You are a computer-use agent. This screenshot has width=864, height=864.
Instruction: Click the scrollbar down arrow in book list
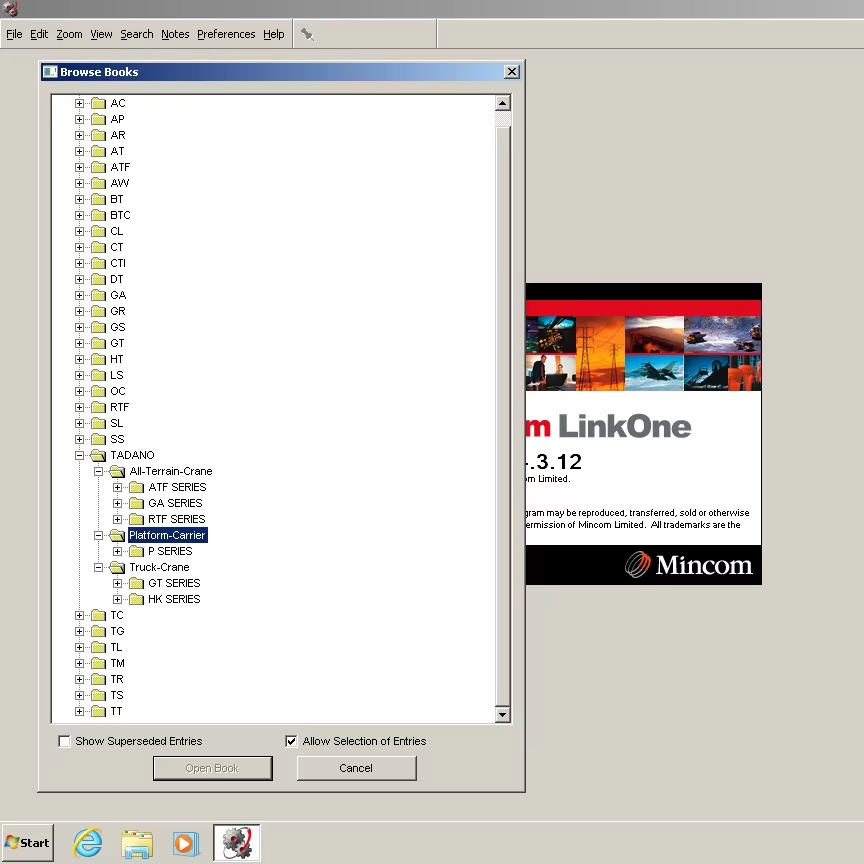503,715
